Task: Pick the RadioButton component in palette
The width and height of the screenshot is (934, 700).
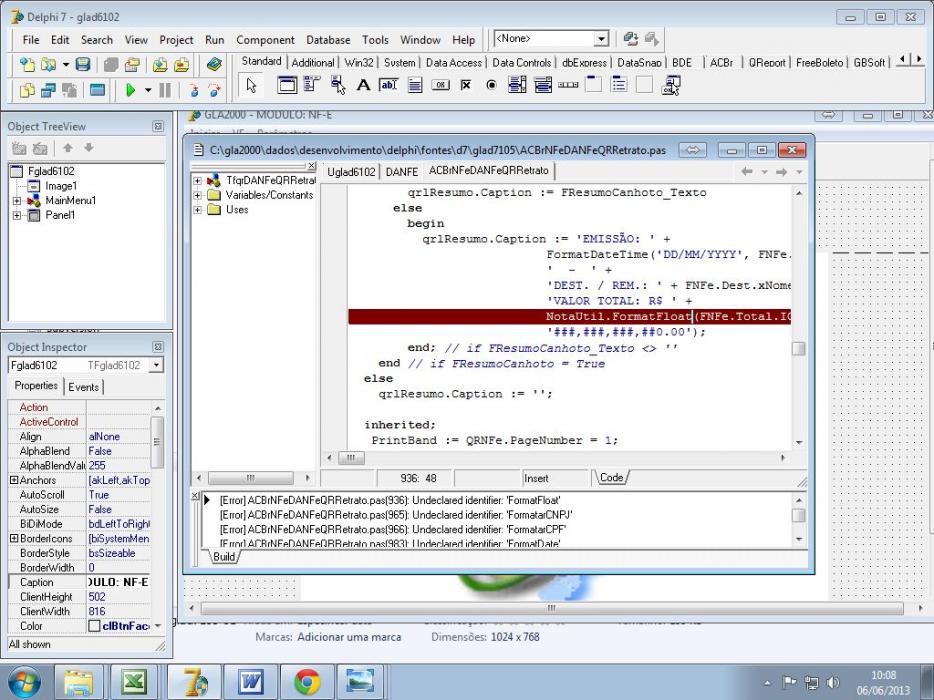Action: (491, 85)
